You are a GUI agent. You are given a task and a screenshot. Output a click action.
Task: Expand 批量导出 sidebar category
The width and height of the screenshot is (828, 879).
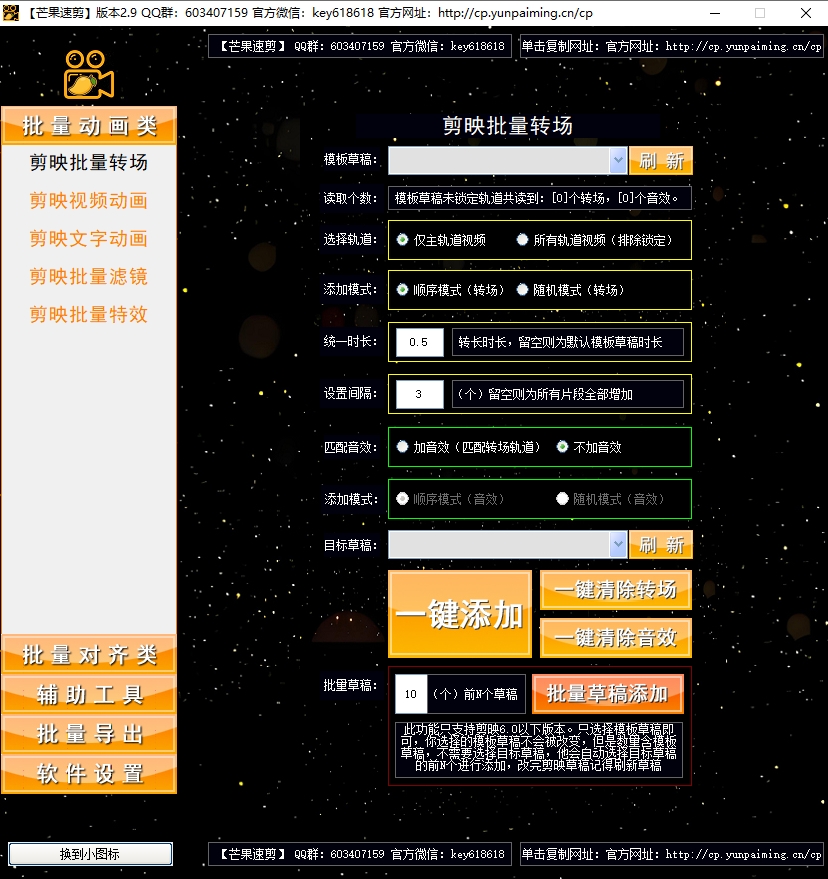[89, 733]
